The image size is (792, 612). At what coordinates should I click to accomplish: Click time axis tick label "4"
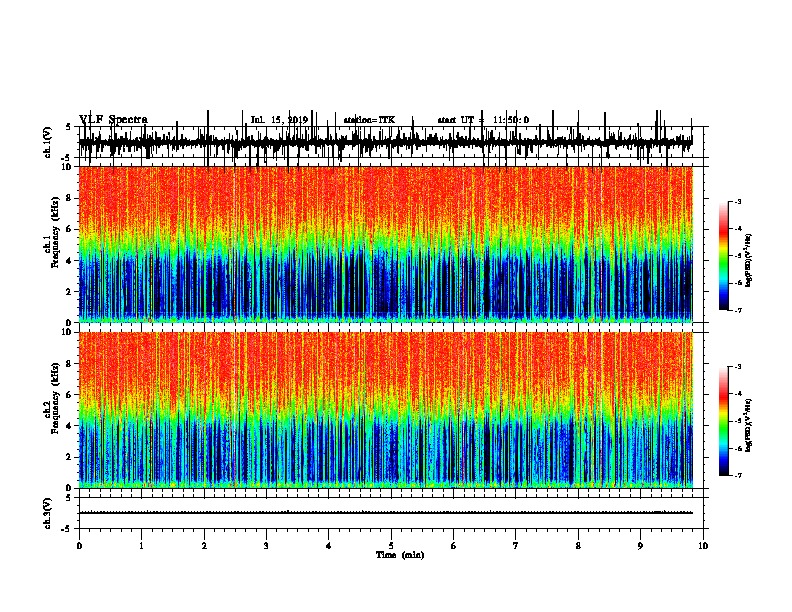[329, 546]
